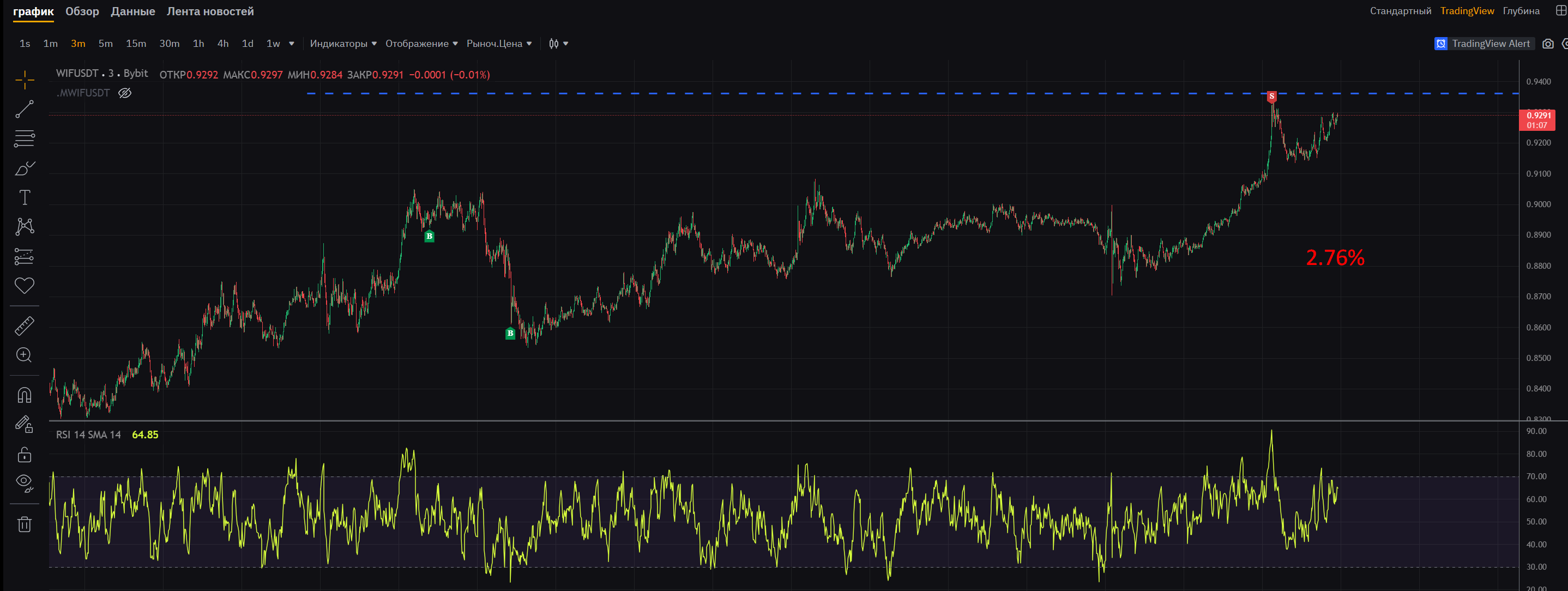Screen dimensions: 1568x591
Task: Expand the Рыноч.Цена dropdown
Action: [x=498, y=44]
